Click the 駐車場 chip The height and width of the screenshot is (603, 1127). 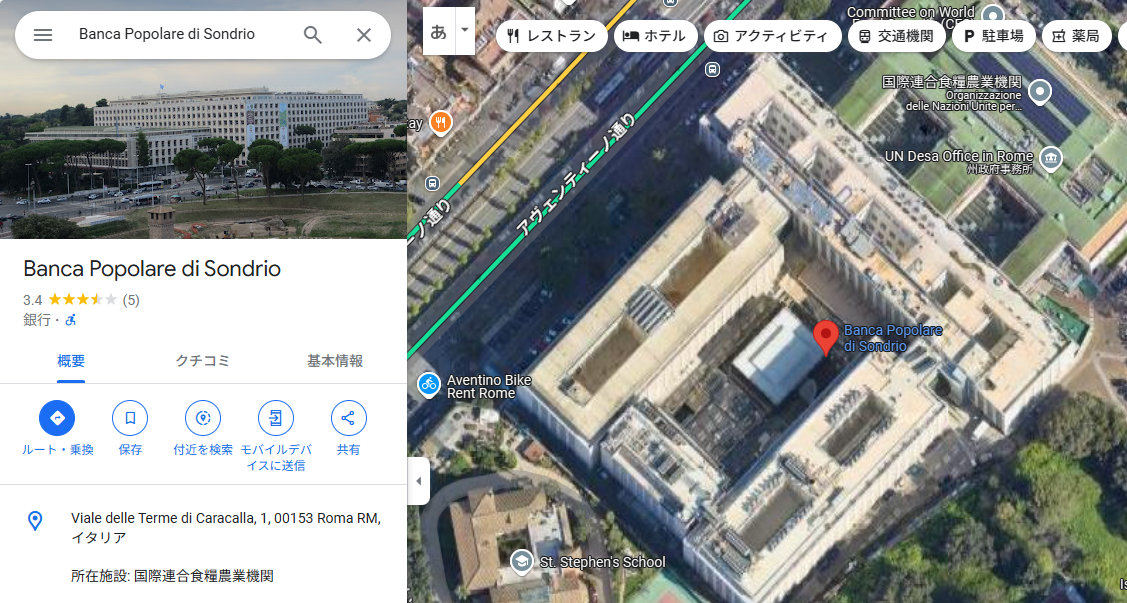tap(993, 36)
